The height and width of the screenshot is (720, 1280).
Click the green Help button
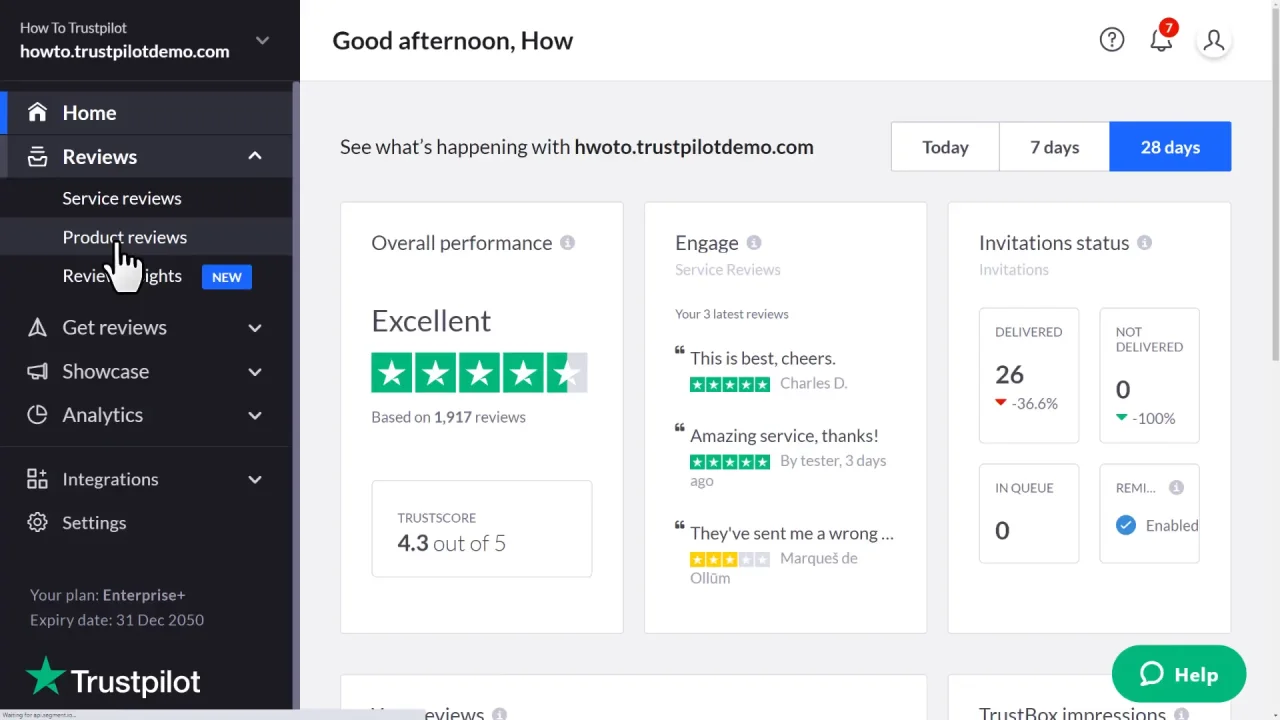point(1178,674)
